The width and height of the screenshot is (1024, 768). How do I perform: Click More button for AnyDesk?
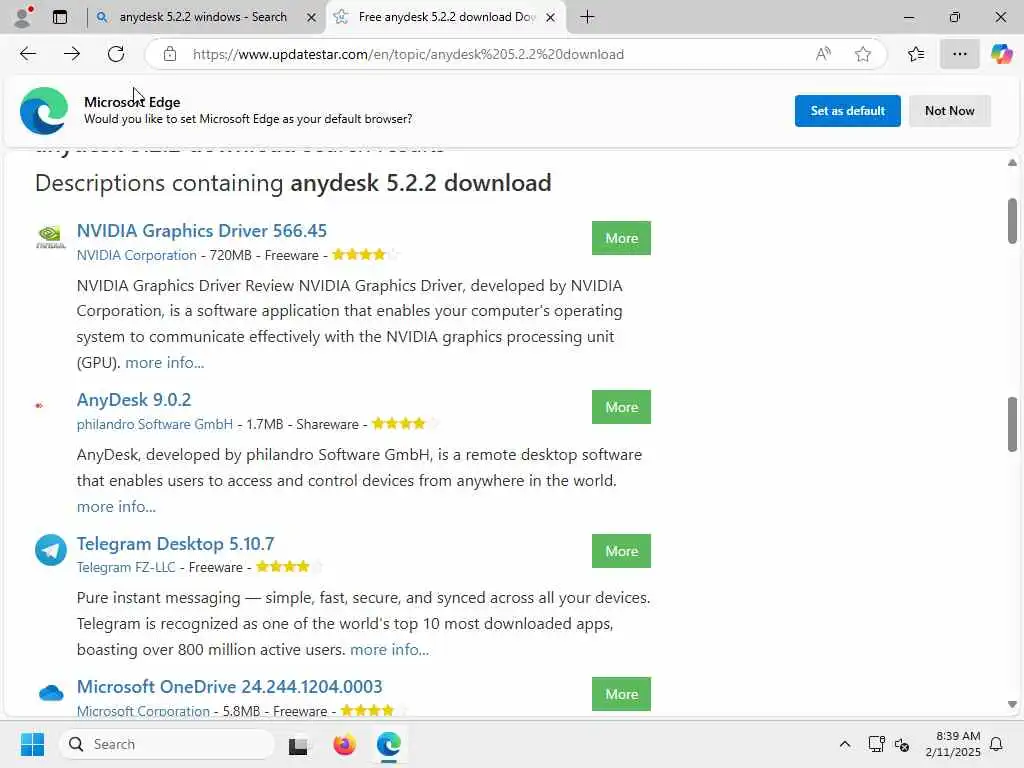(x=621, y=408)
